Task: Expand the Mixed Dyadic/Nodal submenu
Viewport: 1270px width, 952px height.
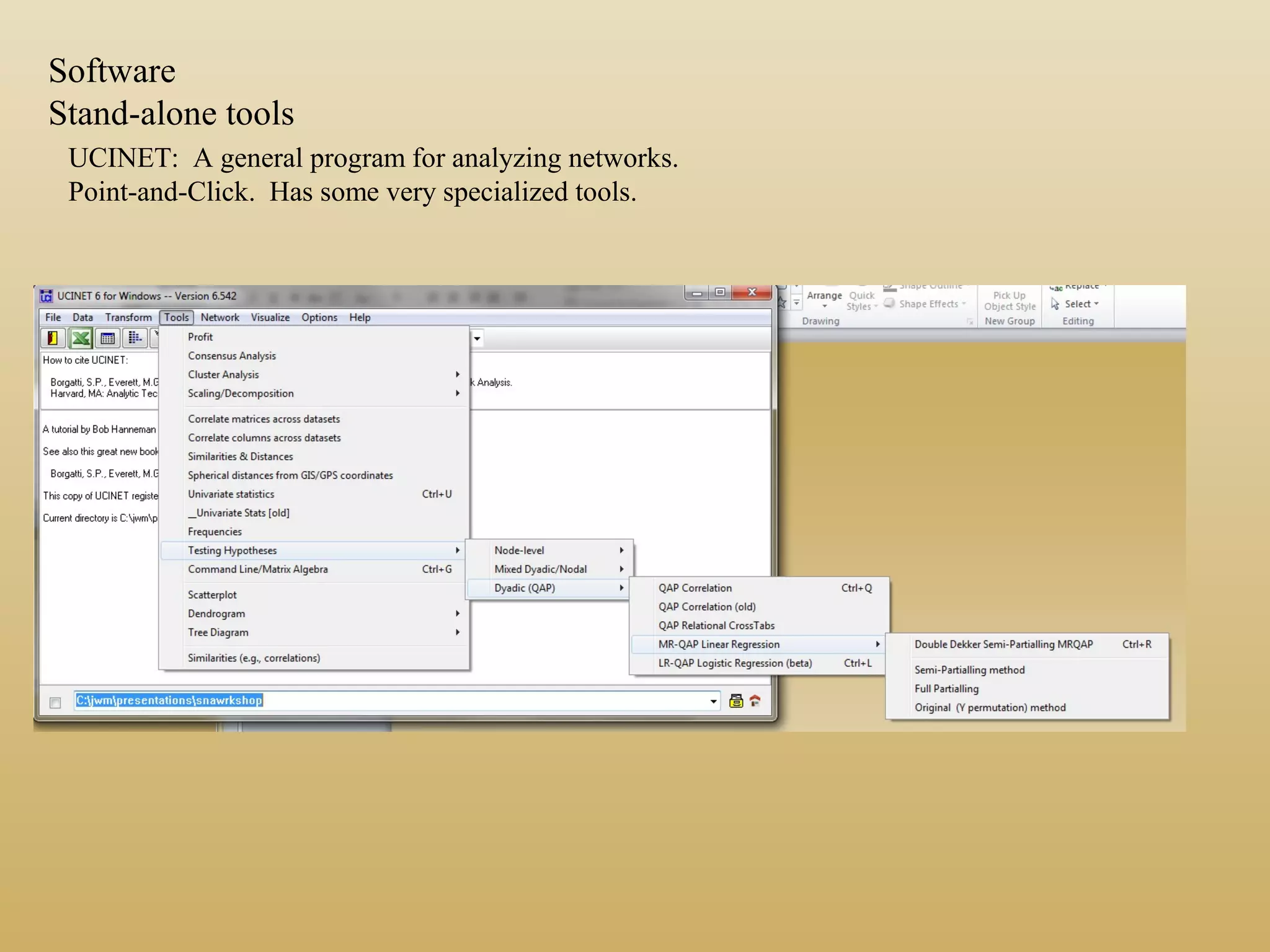Action: 549,569
